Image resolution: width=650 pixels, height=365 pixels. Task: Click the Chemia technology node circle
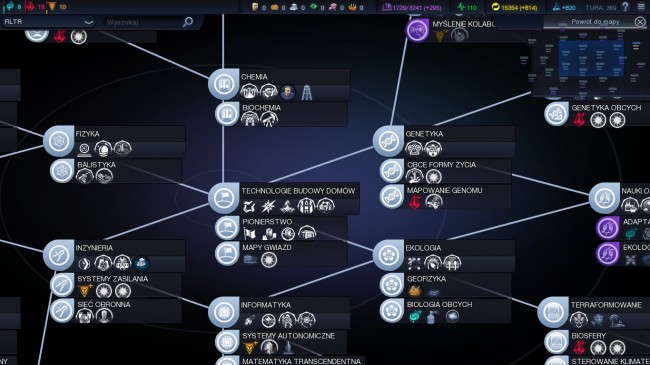223,84
